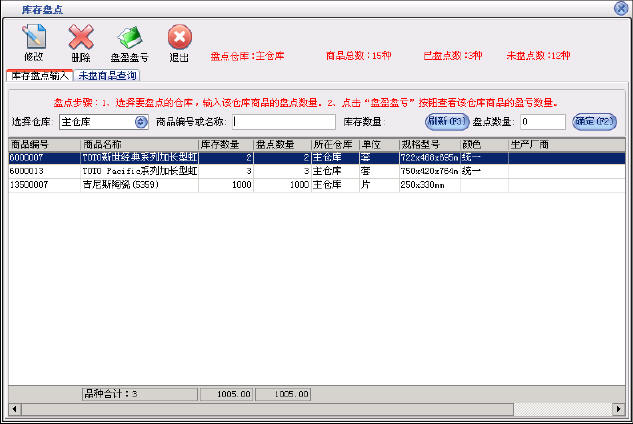Sort by 库存数量 column header
Viewport: 633px width, 424px height.
pos(226,144)
